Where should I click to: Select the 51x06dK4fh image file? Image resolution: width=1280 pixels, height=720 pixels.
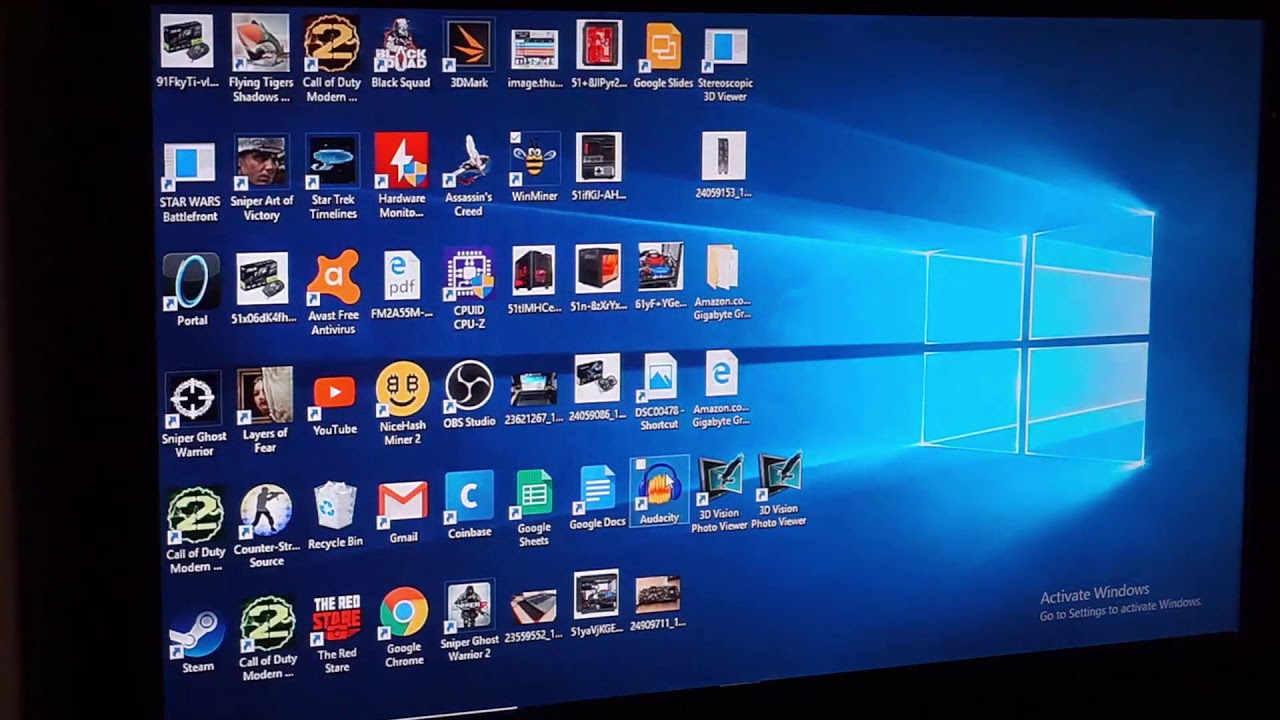[x=263, y=288]
